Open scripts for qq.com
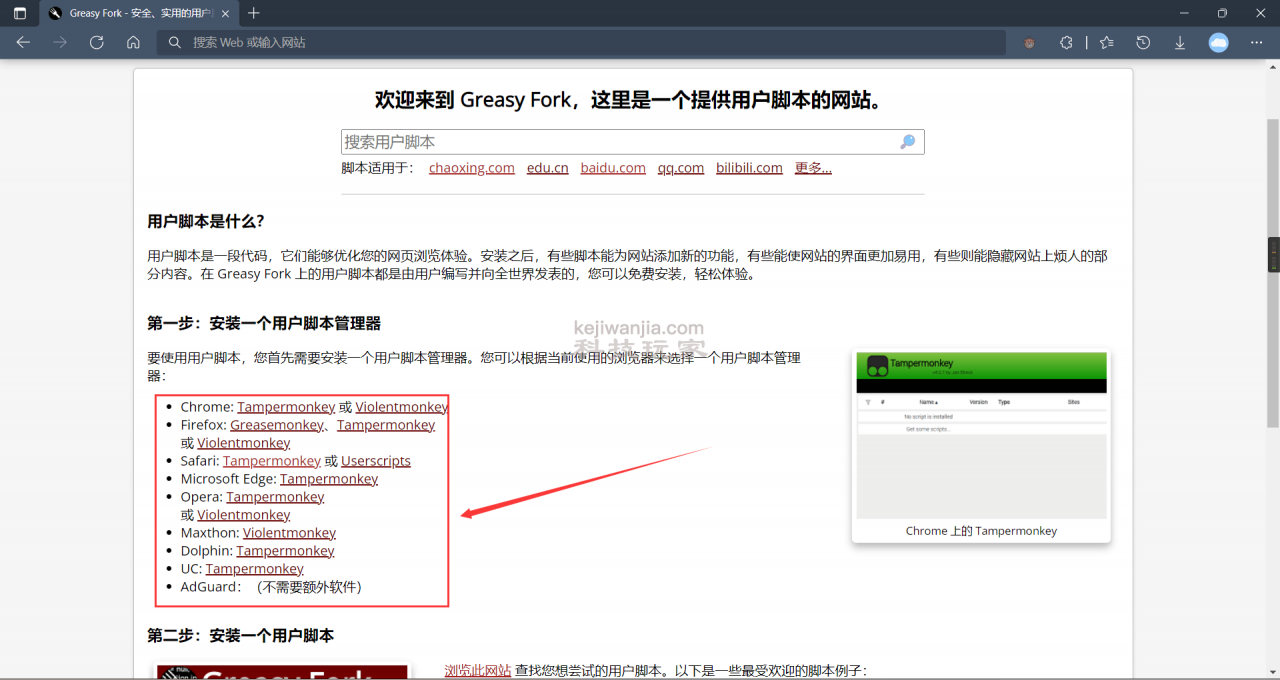 point(681,167)
